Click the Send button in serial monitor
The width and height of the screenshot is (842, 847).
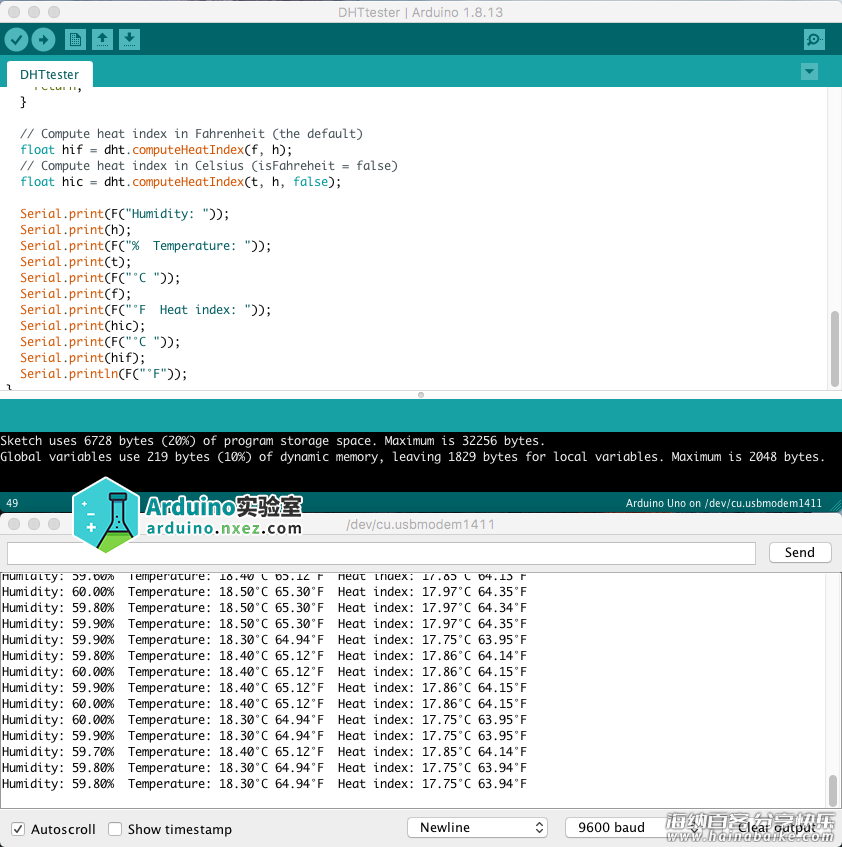(x=799, y=552)
